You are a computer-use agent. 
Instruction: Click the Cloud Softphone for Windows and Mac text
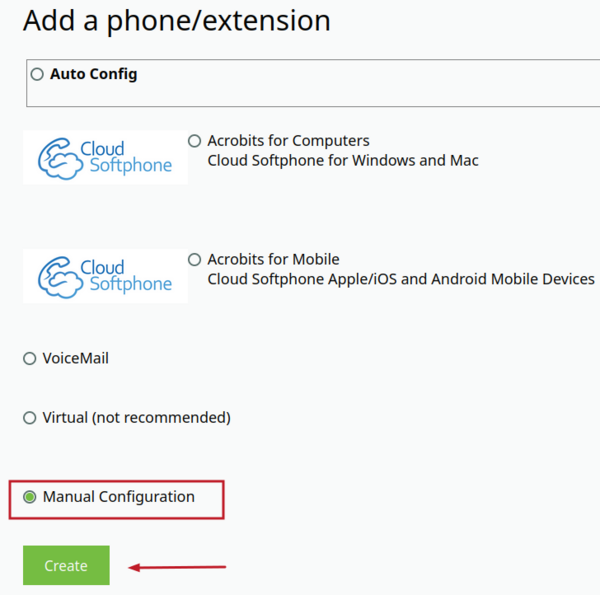[342, 160]
